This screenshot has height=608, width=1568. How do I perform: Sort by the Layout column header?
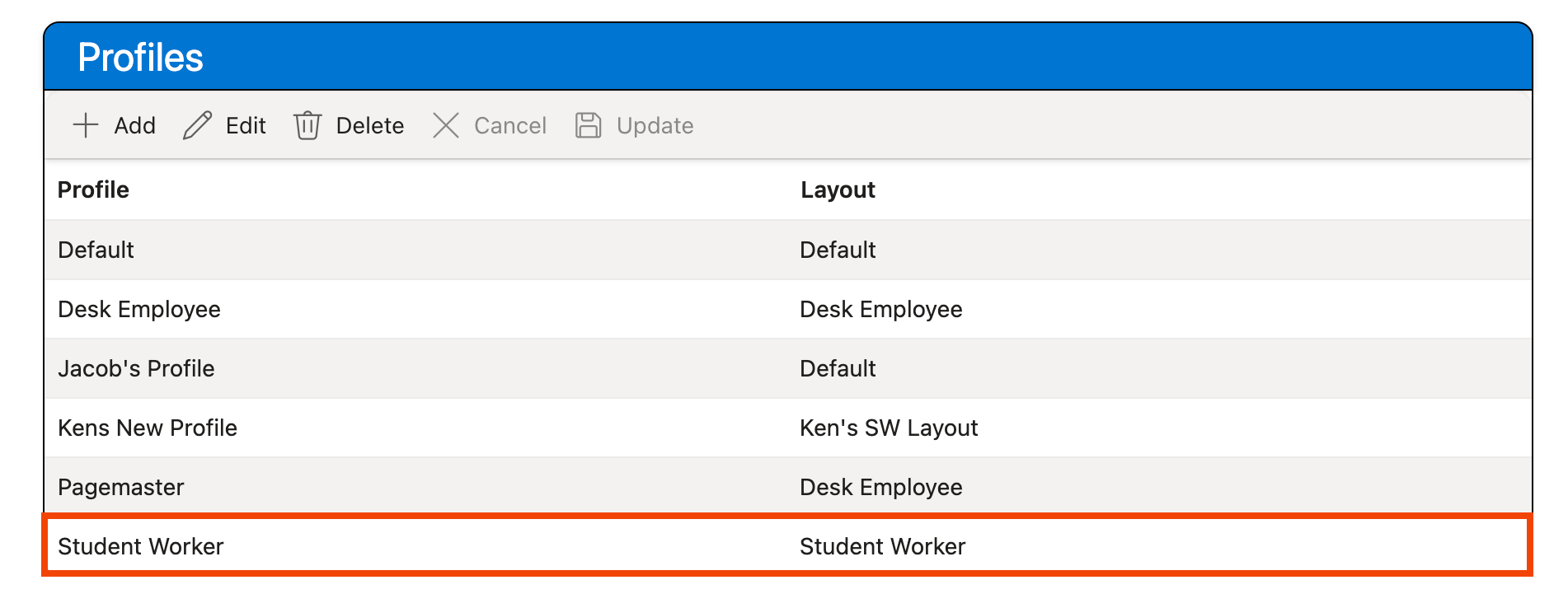(x=838, y=189)
